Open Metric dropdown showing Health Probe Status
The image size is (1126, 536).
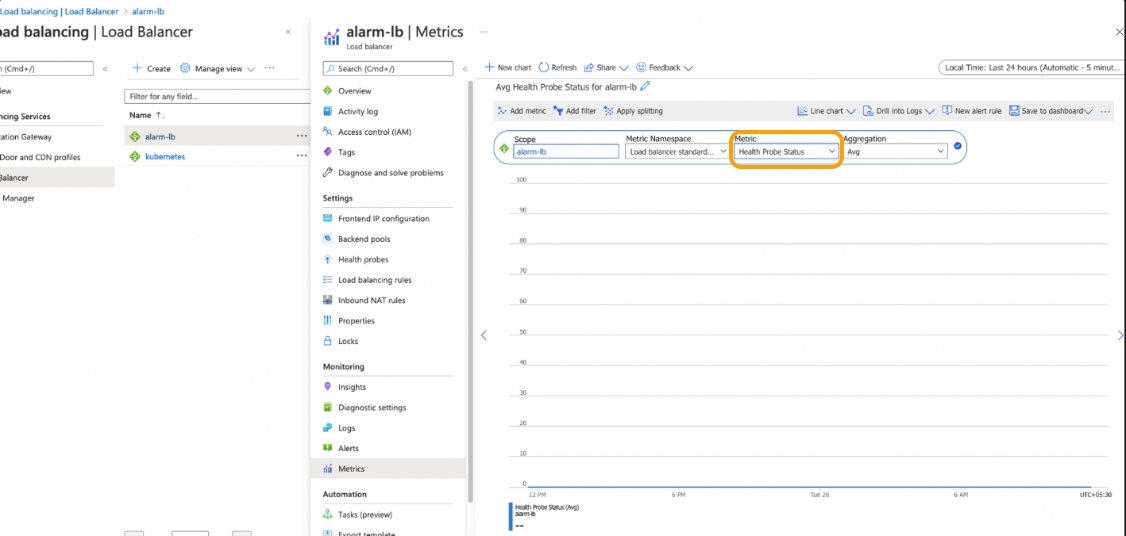coord(786,152)
